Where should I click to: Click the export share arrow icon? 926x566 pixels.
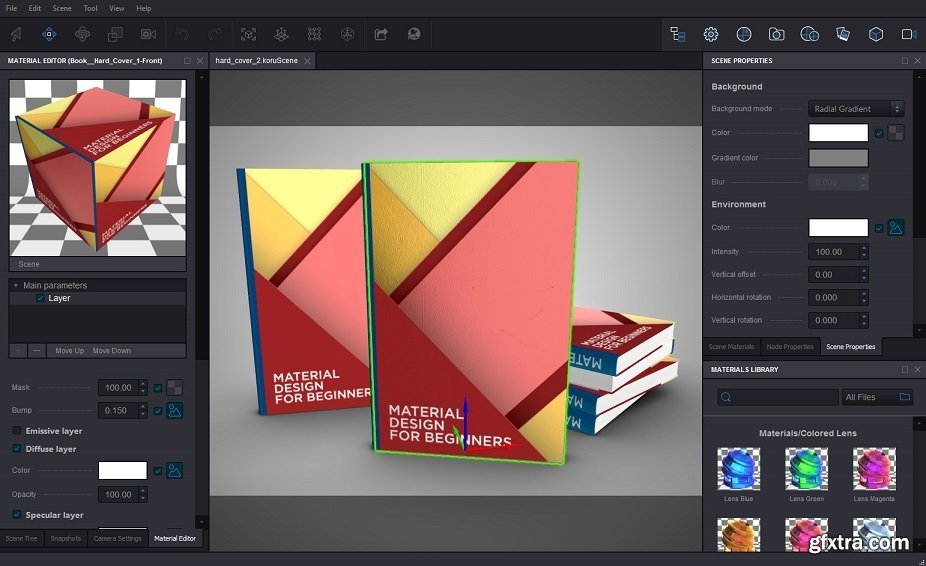pyautogui.click(x=381, y=34)
